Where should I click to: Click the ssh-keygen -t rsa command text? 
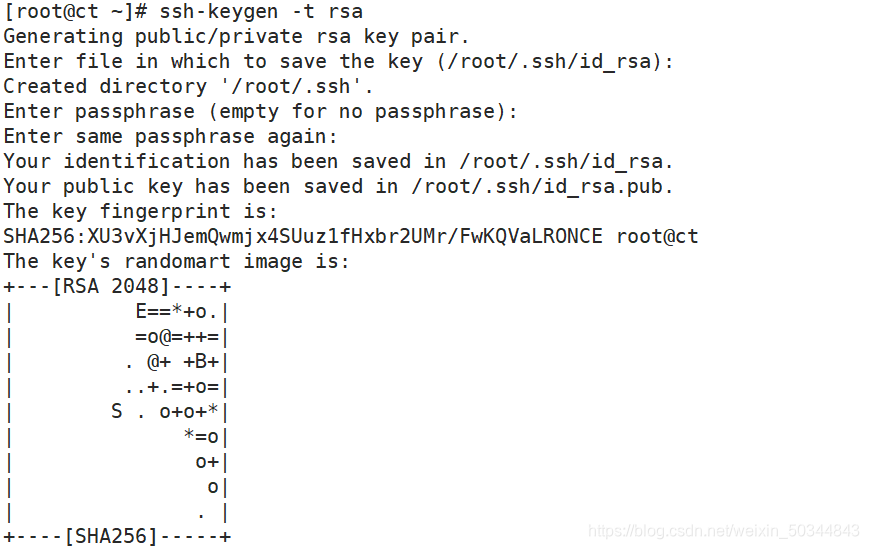[261, 12]
